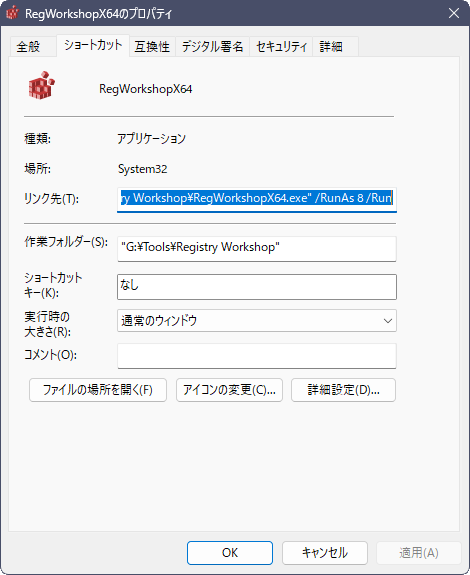Confirm with the OK button

point(230,553)
